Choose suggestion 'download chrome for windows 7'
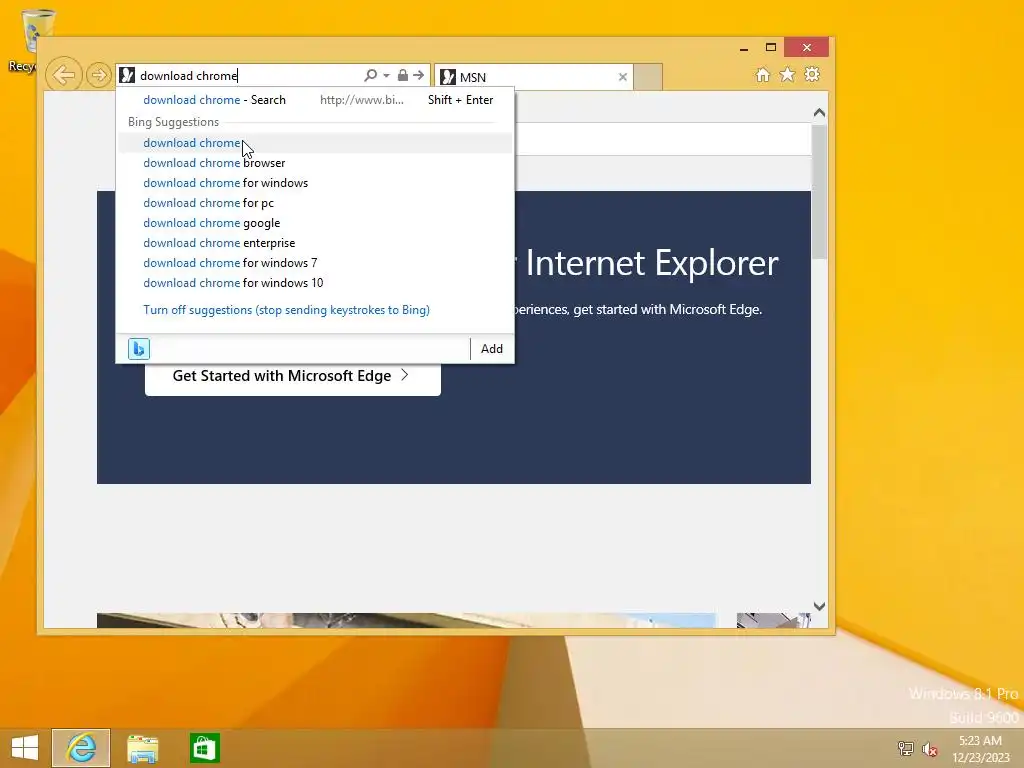Viewport: 1024px width, 768px height. click(x=315, y=263)
